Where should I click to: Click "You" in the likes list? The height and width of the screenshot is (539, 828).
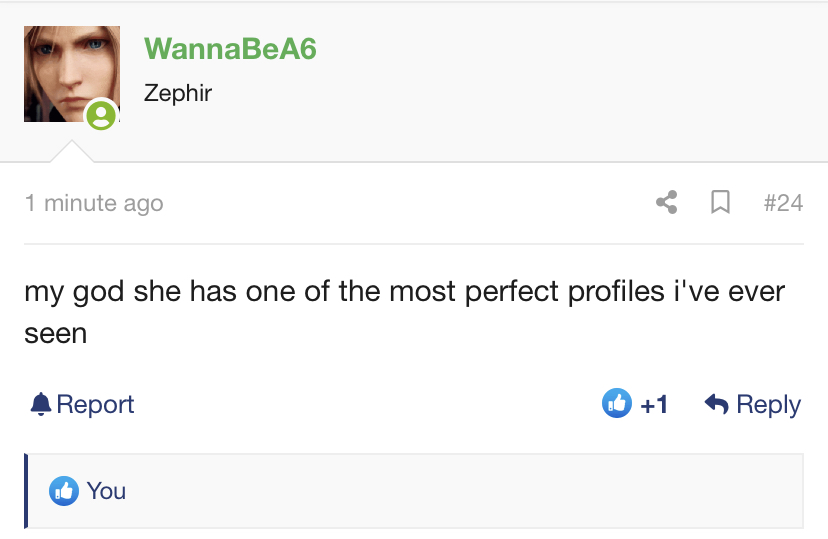pos(106,491)
